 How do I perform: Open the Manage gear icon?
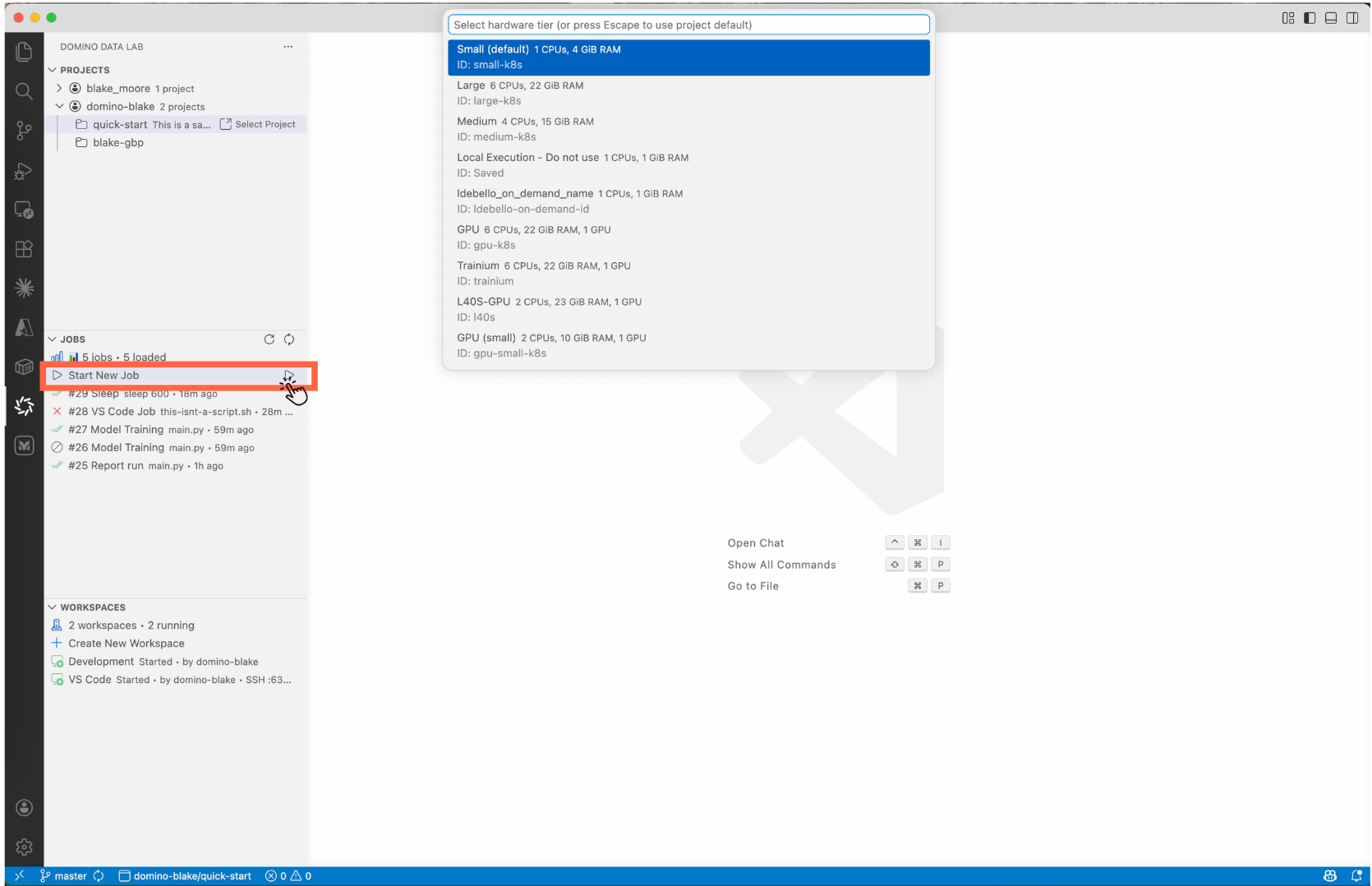(x=24, y=847)
